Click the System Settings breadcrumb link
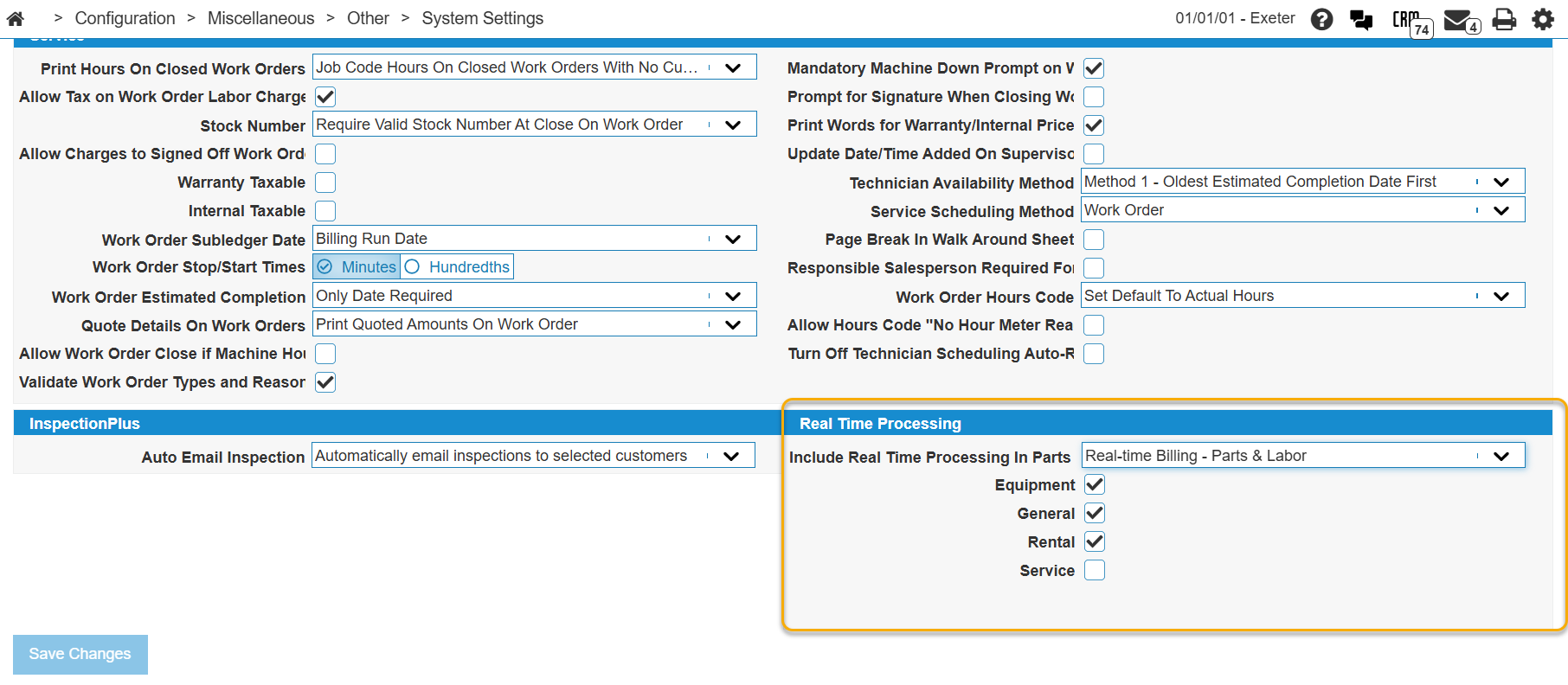 tap(482, 18)
